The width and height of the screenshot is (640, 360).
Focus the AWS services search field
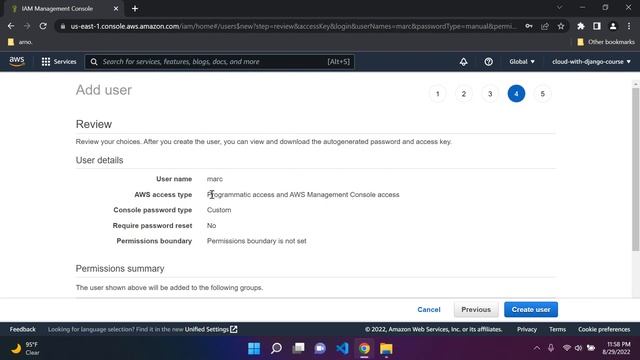click(219, 62)
